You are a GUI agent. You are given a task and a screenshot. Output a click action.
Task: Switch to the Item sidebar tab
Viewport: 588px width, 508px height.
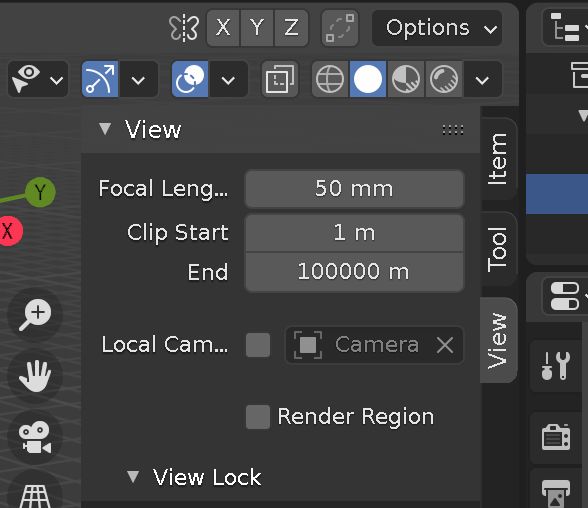point(498,159)
